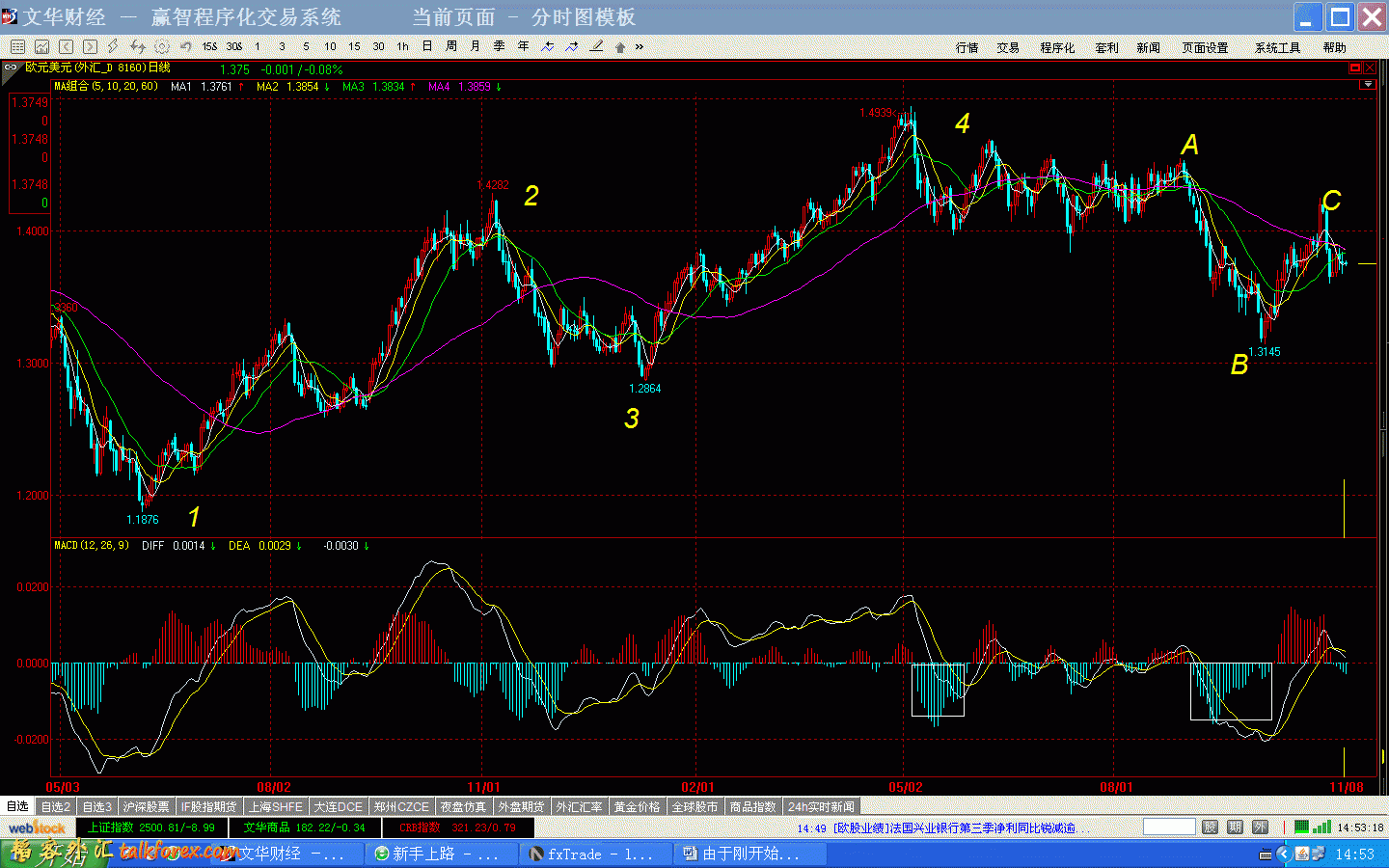
Task: Open the 交易 menu
Action: 1008,47
